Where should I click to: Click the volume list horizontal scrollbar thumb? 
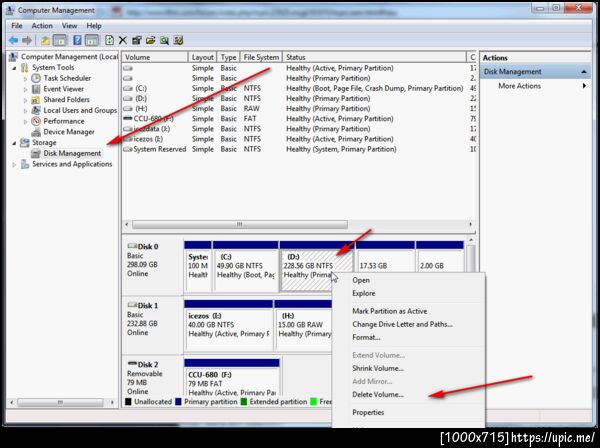(240, 224)
